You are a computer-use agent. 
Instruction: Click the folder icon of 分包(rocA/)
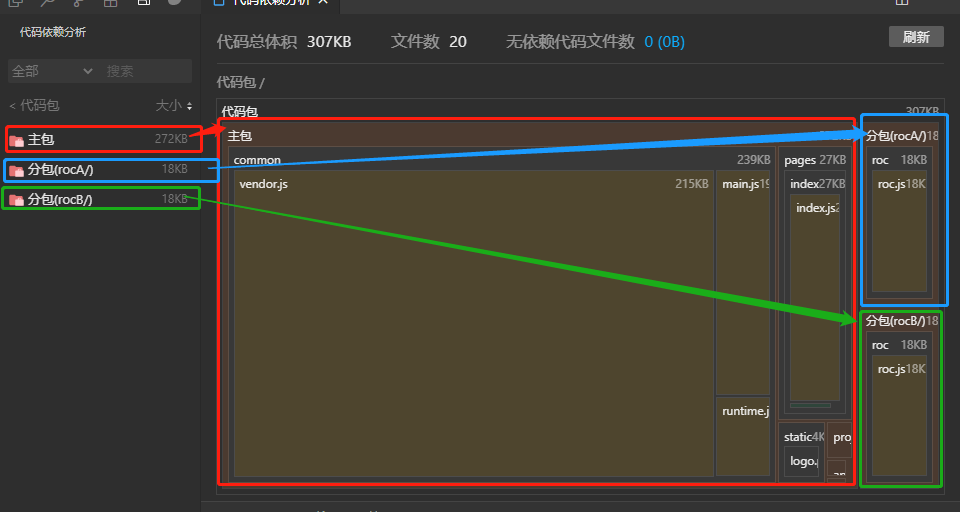16,170
